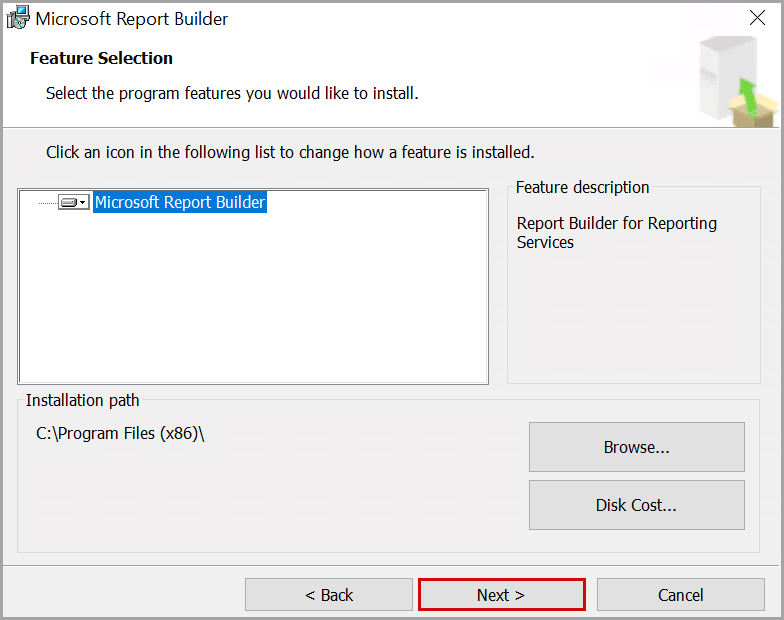
Task: Click empty space in the feature list box
Action: [250, 300]
